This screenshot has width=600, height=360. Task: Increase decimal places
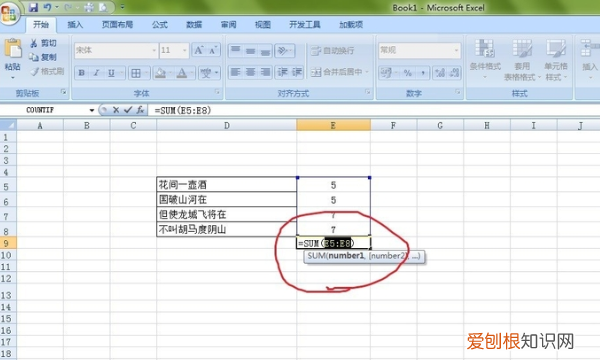[440, 73]
